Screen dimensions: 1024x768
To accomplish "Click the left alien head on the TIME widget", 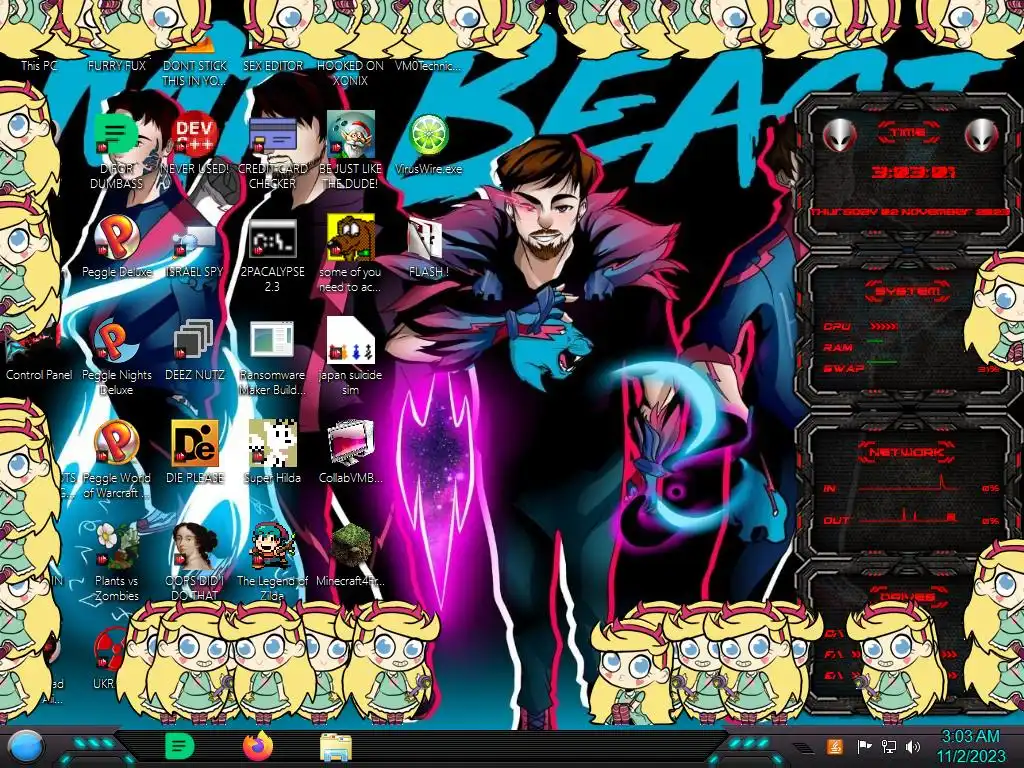I will click(x=839, y=135).
